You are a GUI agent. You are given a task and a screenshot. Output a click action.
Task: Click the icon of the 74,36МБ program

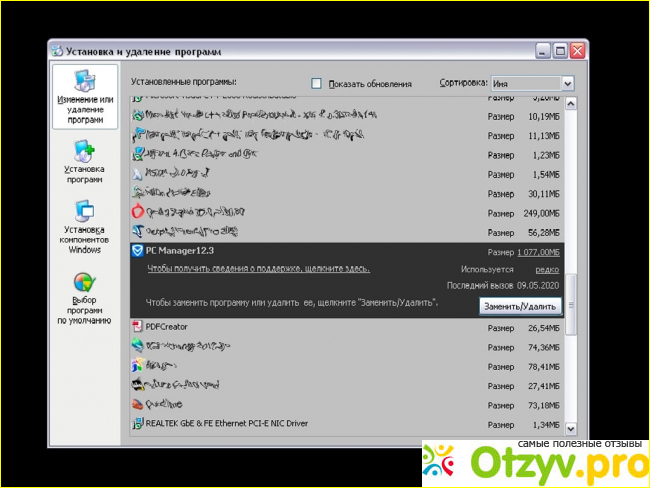point(138,346)
